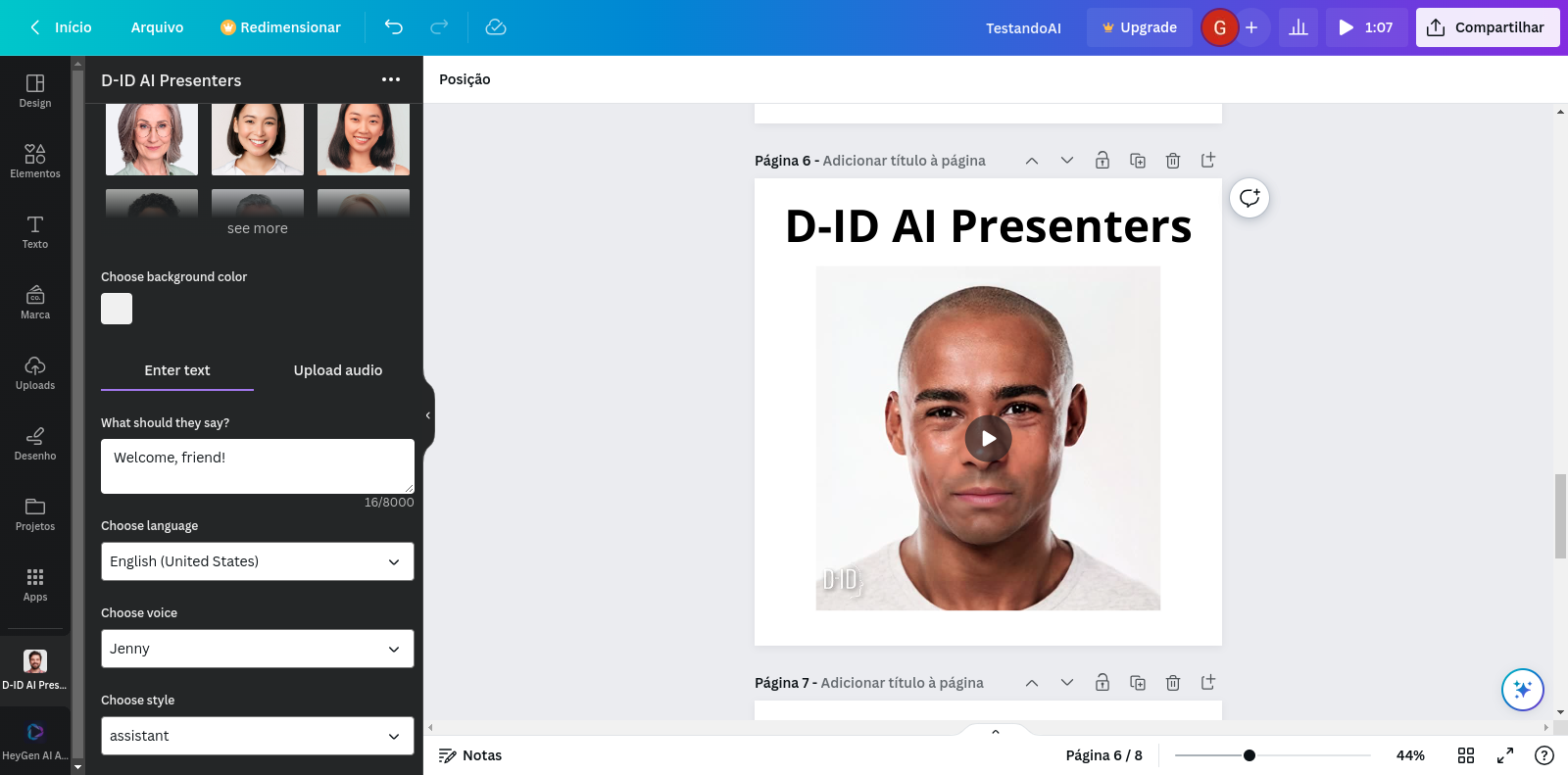Open the Marca brand panel
The height and width of the screenshot is (775, 1568).
point(35,303)
